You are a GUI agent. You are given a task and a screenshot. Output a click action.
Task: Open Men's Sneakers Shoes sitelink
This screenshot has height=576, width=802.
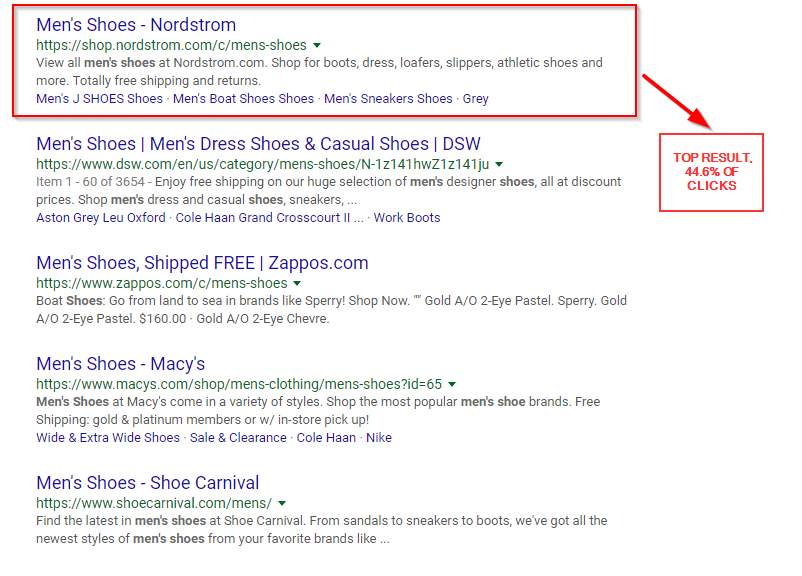pyautogui.click(x=388, y=99)
